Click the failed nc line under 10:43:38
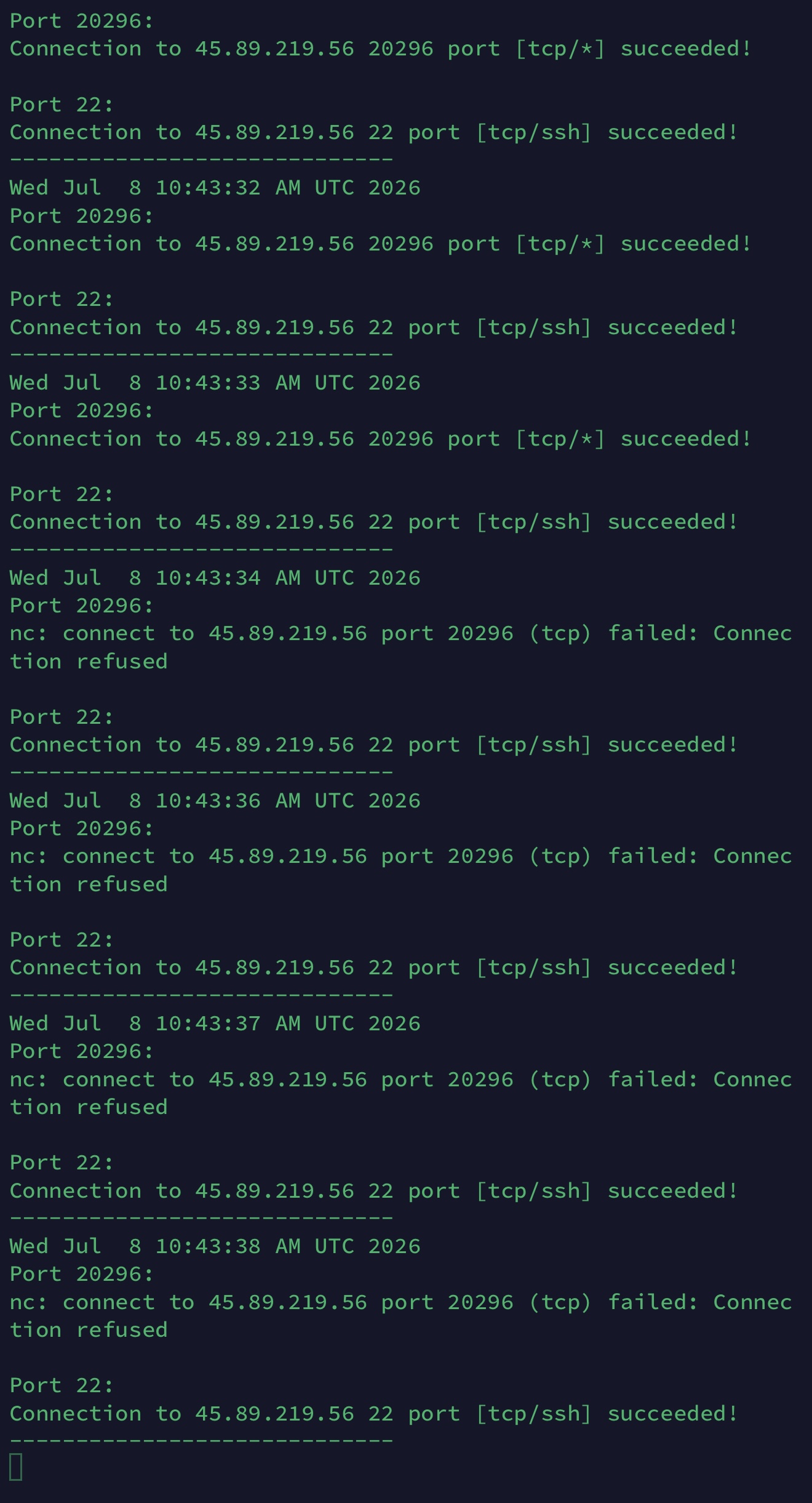This screenshot has height=1503, width=812. tap(401, 1302)
